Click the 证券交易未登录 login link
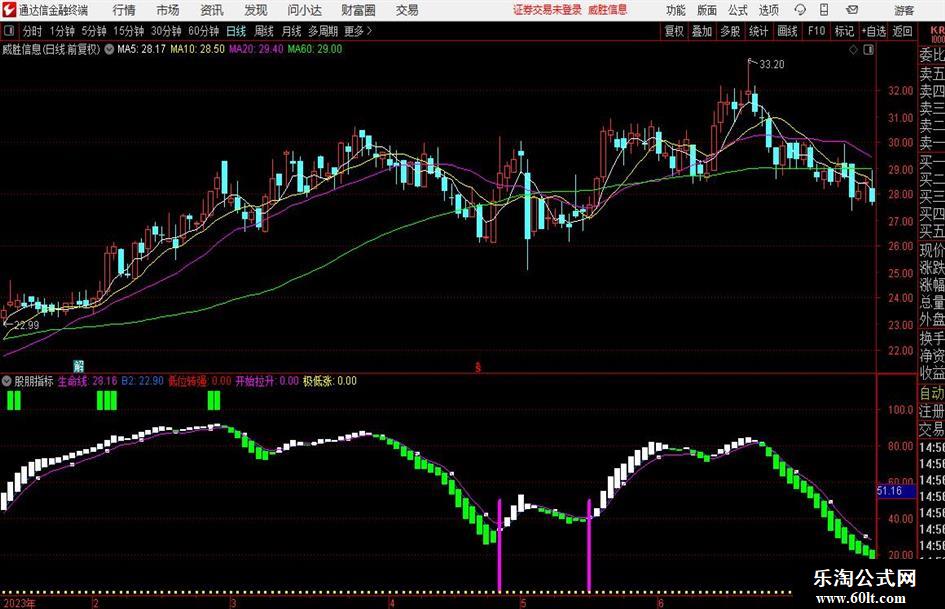 (x=547, y=10)
